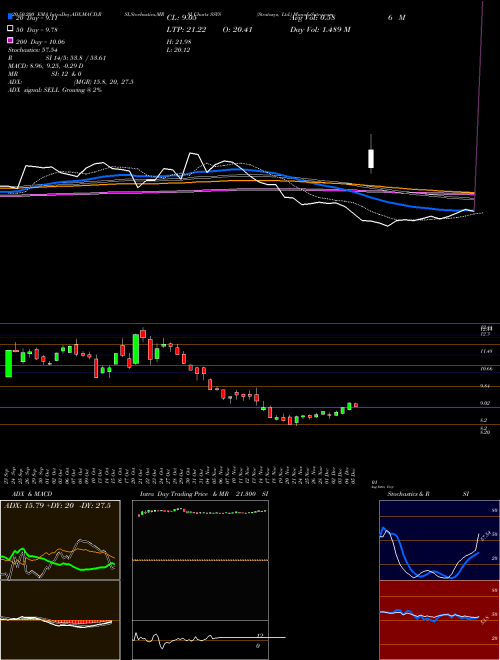Click the blue Stochastics chart panel

439,540
